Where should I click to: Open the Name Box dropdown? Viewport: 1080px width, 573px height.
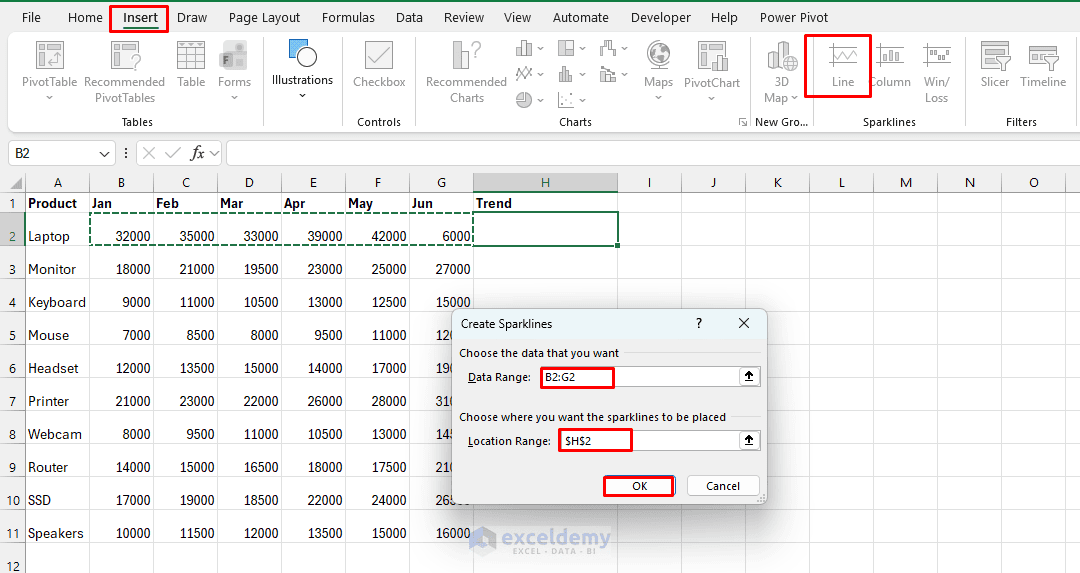coord(104,154)
